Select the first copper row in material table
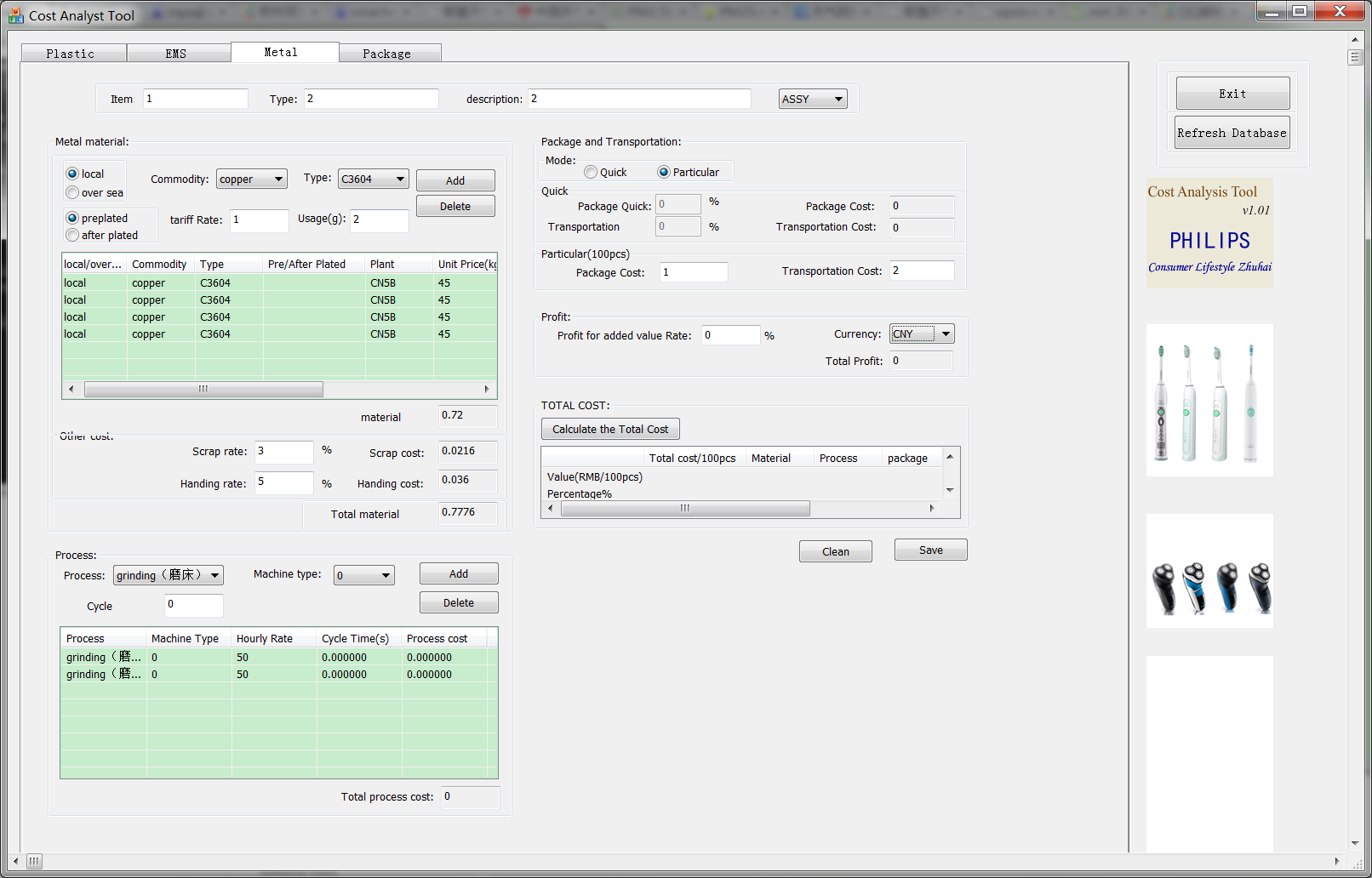Screen dimensions: 1372x878 pos(279,282)
